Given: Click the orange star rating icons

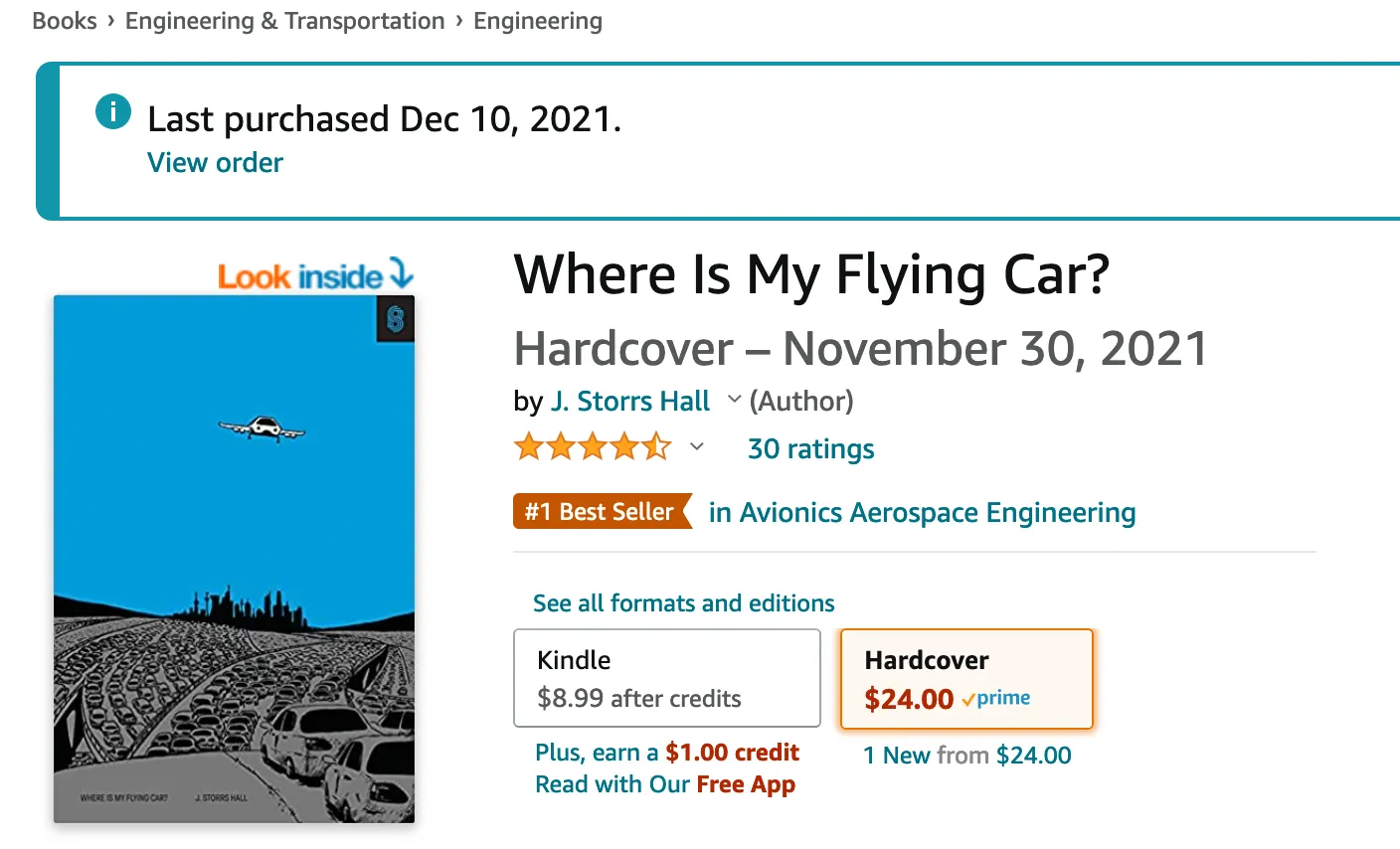Looking at the screenshot, I should pos(592,446).
